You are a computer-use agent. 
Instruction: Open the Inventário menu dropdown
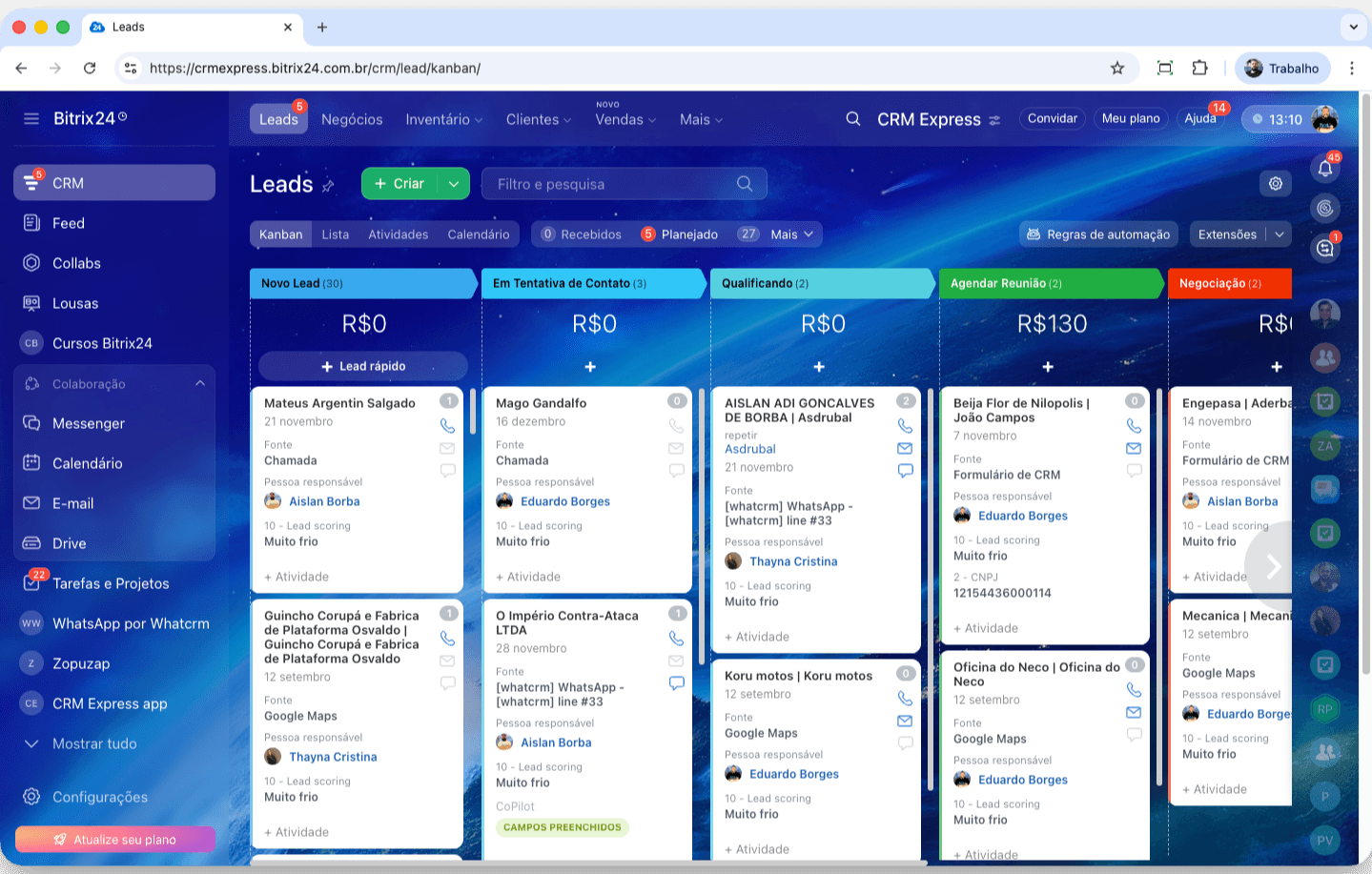443,119
